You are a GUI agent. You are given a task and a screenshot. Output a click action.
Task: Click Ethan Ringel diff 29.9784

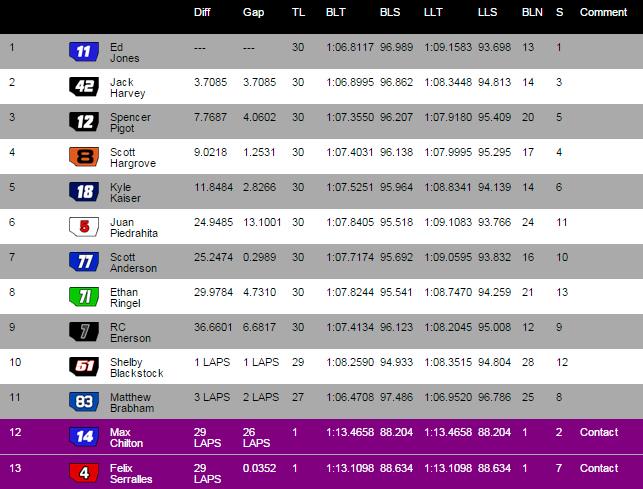[213, 292]
